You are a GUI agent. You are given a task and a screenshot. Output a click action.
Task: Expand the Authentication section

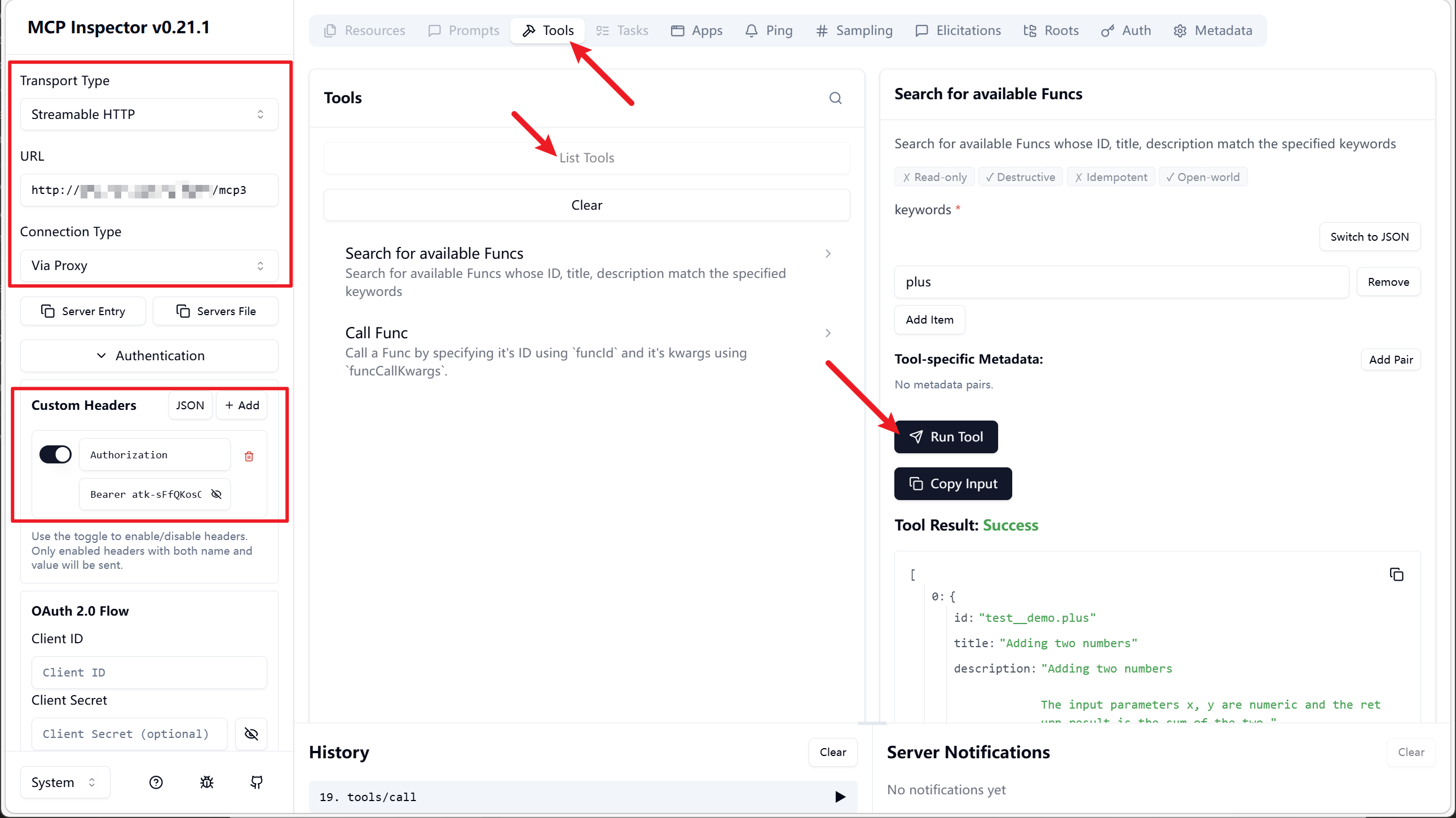pos(149,355)
